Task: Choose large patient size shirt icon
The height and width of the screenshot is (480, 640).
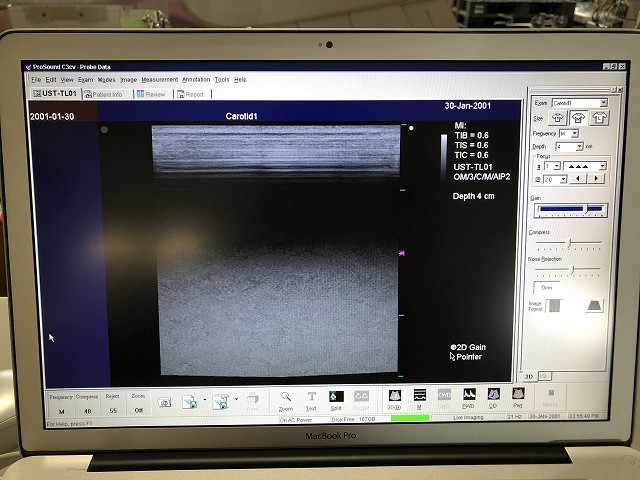Action: (x=599, y=118)
